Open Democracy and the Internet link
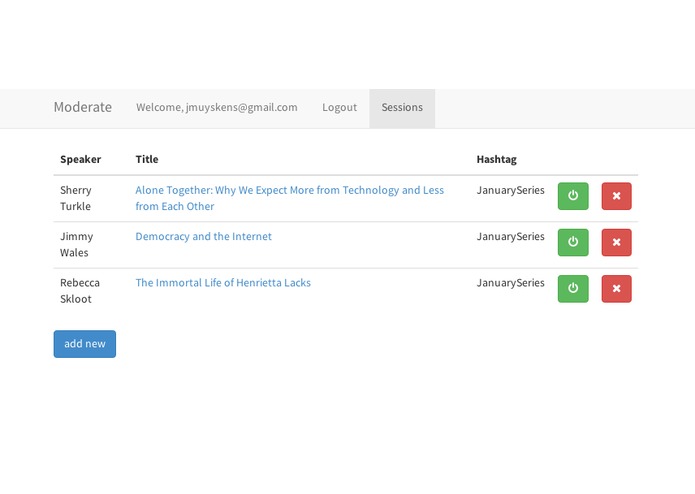Screen dimensions: 695x494 [x=203, y=236]
